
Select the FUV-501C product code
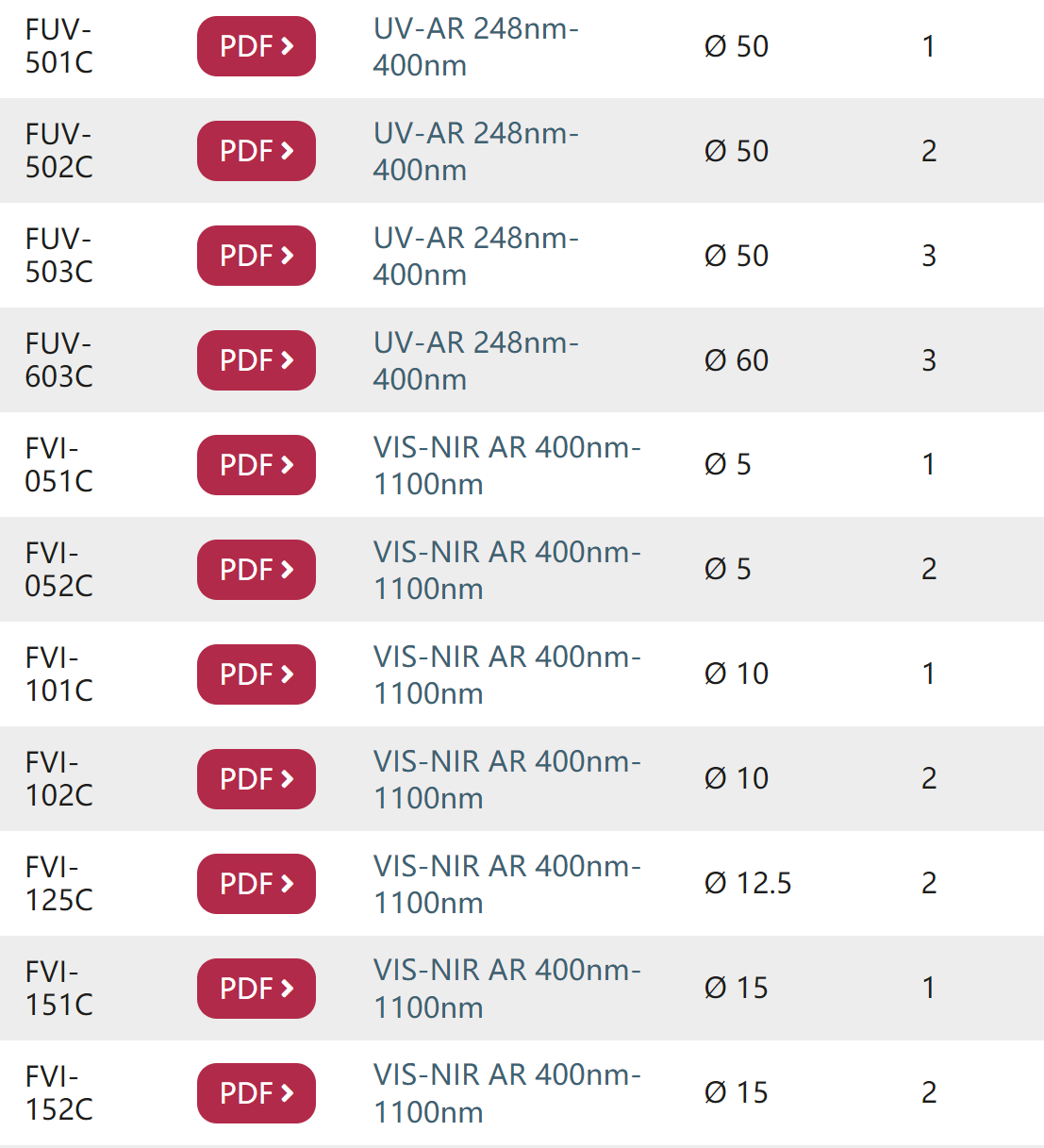tap(59, 46)
